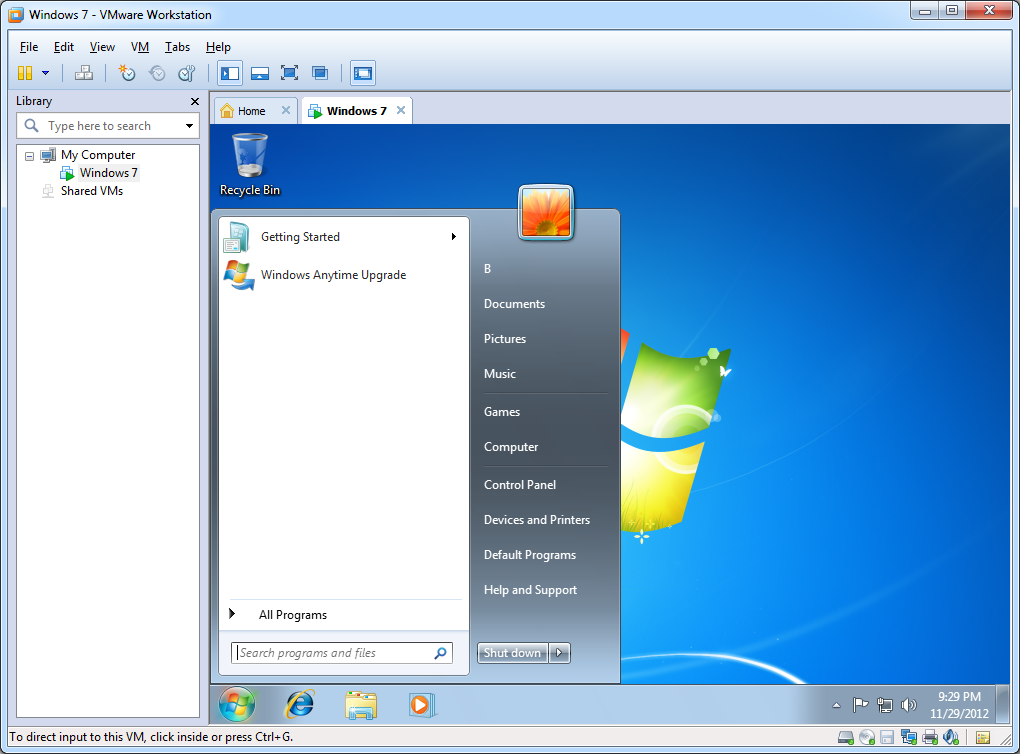Viewport: 1020px width, 754px height.
Task: Click the Shut down button
Action: click(512, 653)
